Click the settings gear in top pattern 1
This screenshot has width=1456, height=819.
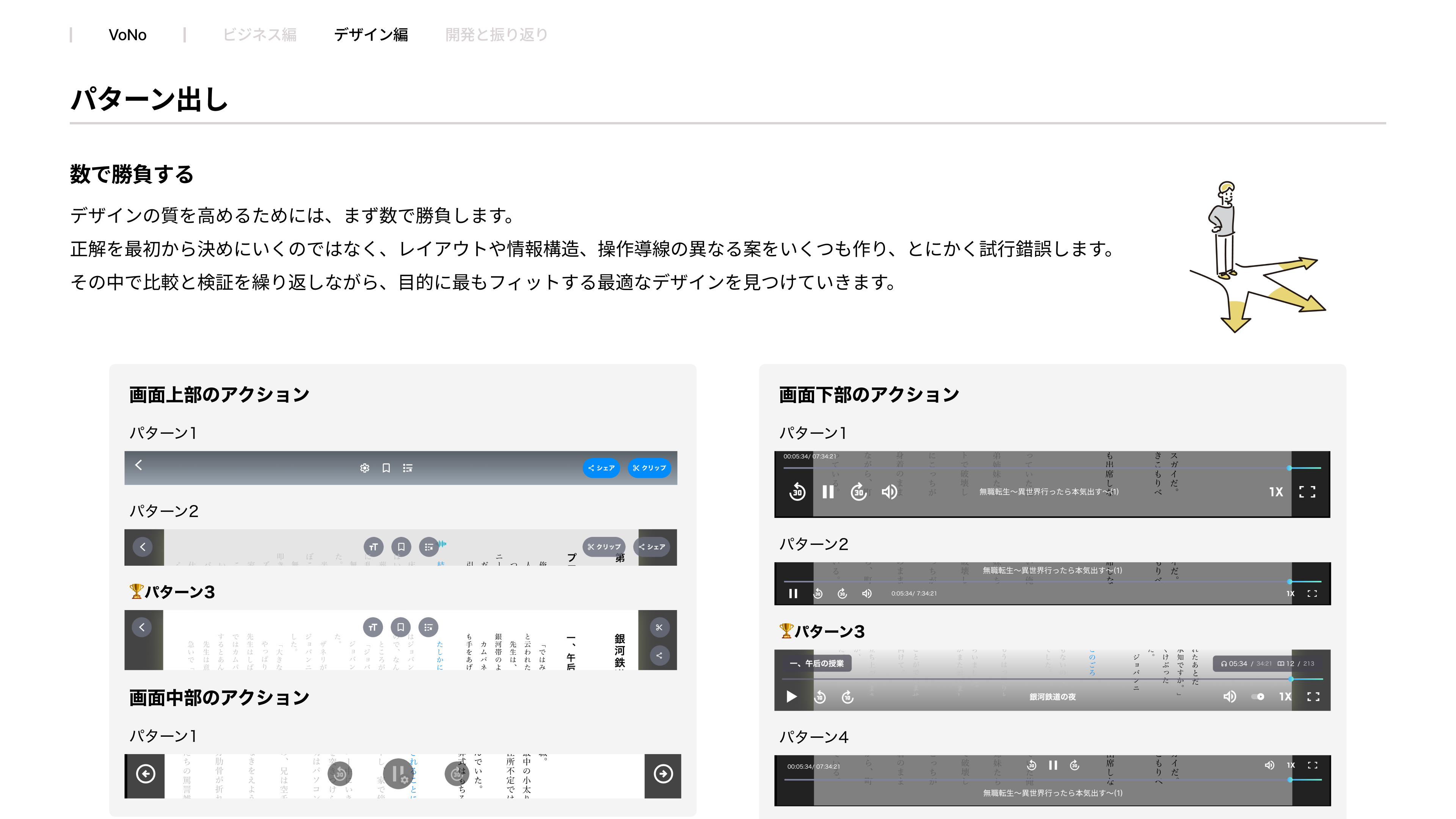[x=364, y=468]
